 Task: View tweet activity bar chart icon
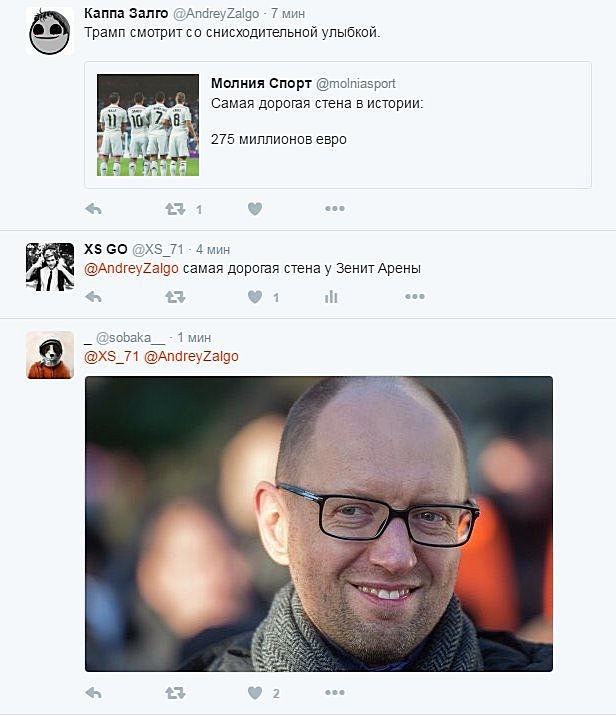click(331, 297)
